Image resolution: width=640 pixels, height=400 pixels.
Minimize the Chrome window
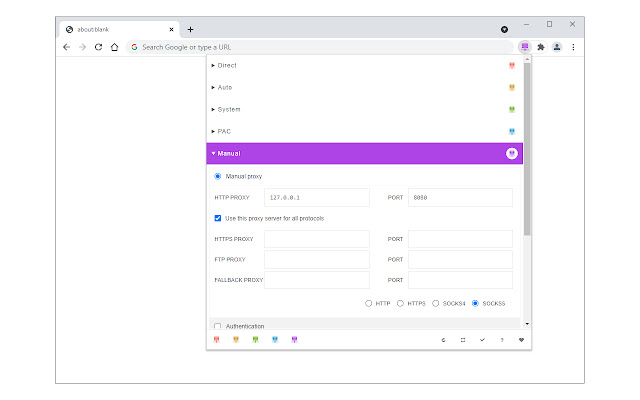click(x=527, y=24)
